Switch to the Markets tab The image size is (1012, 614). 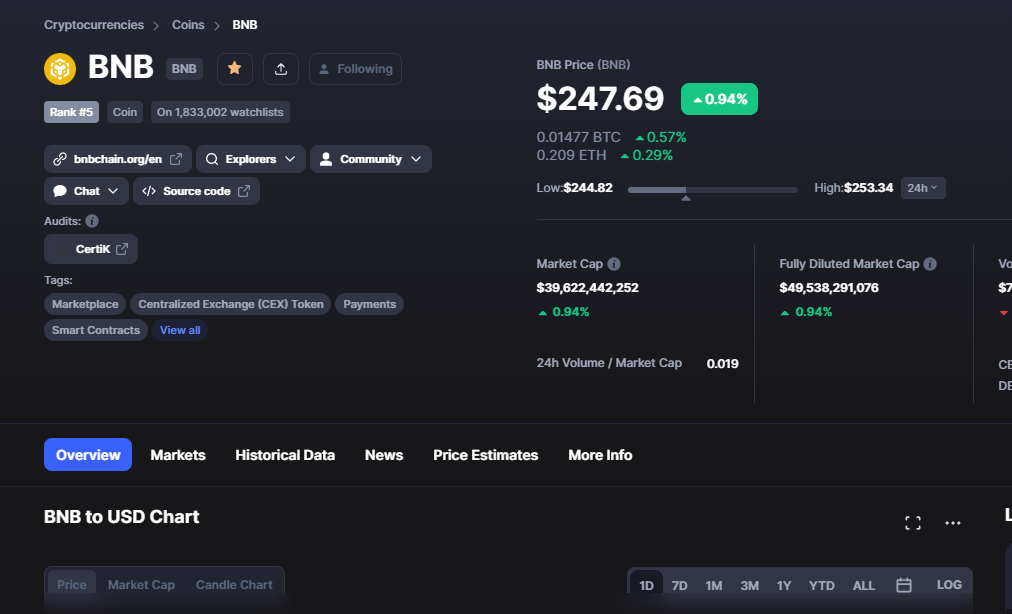point(177,455)
